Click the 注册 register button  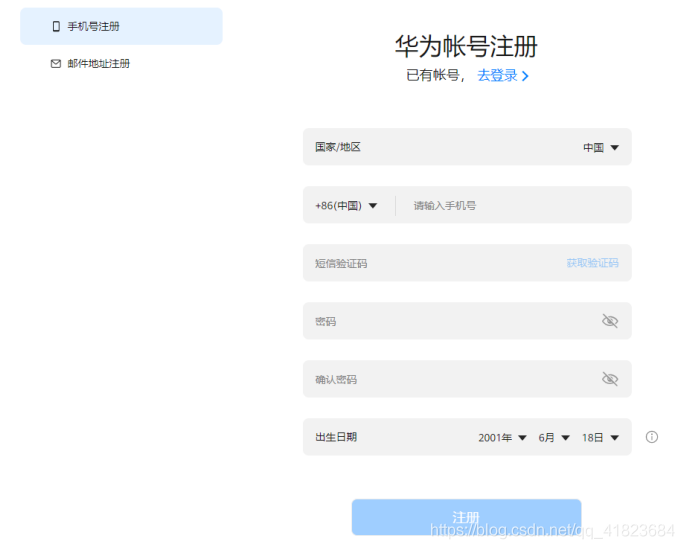coord(466,517)
